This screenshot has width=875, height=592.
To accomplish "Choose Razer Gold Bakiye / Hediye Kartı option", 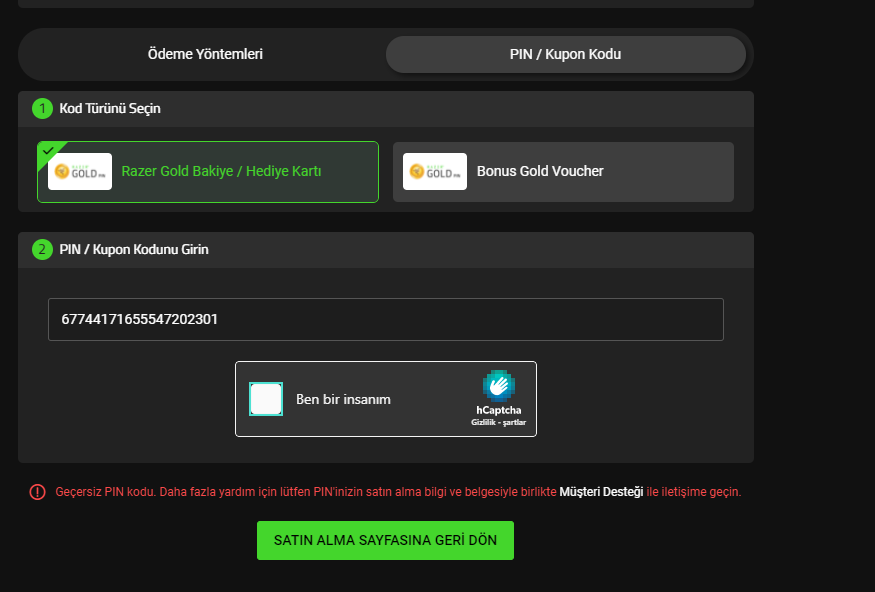I will click(x=208, y=172).
